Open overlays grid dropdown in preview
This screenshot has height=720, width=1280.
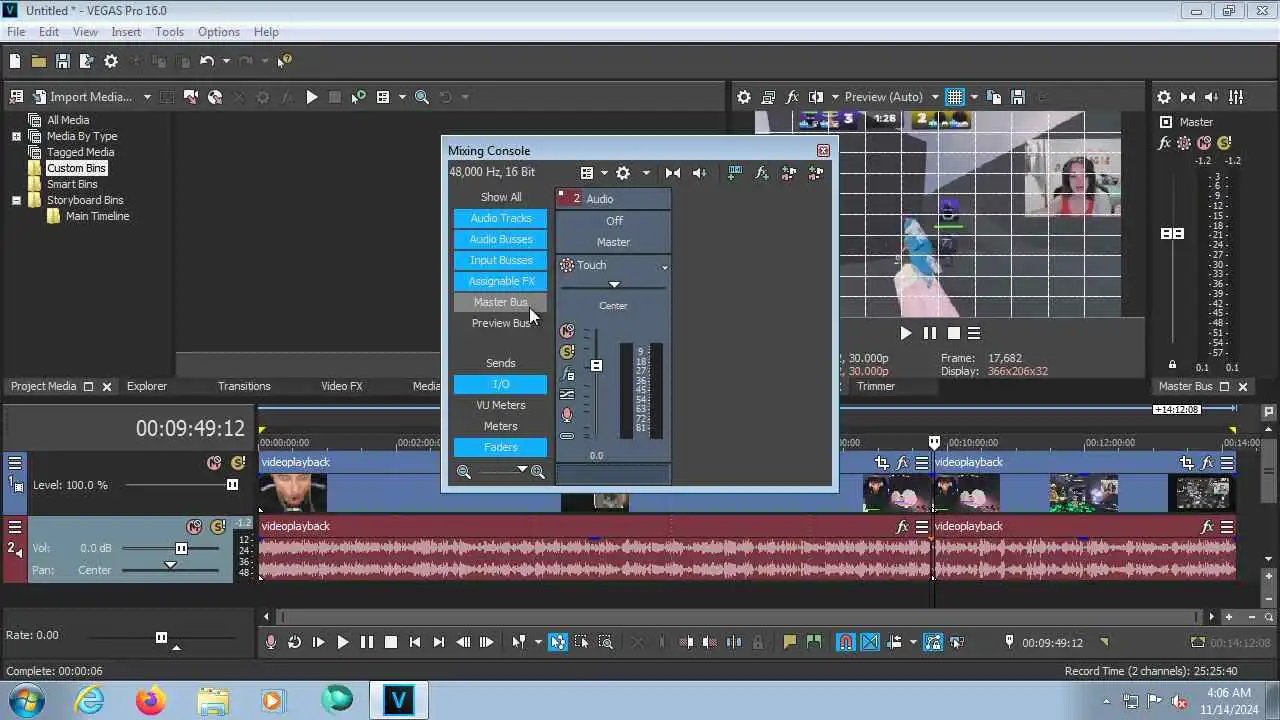(974, 97)
